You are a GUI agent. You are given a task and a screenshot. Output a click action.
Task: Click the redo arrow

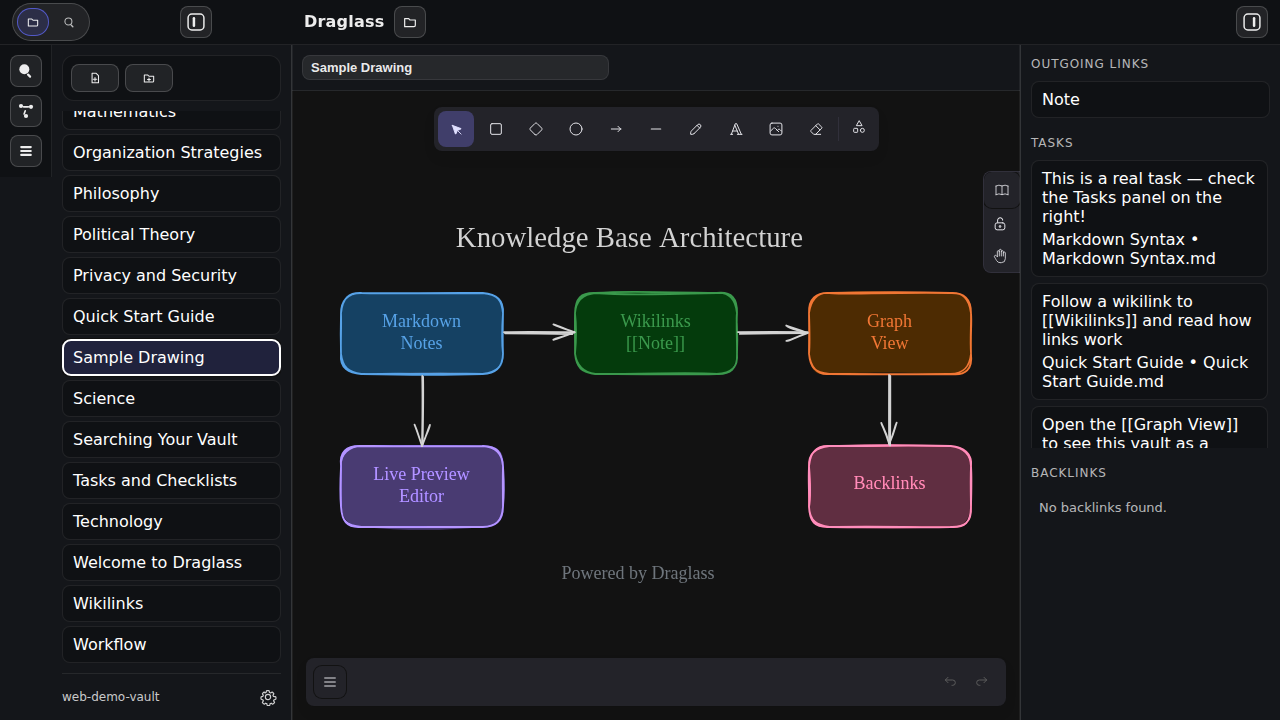(x=982, y=682)
